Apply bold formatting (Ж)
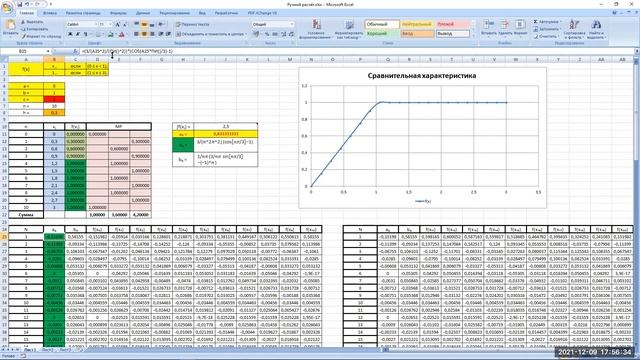 coord(70,34)
